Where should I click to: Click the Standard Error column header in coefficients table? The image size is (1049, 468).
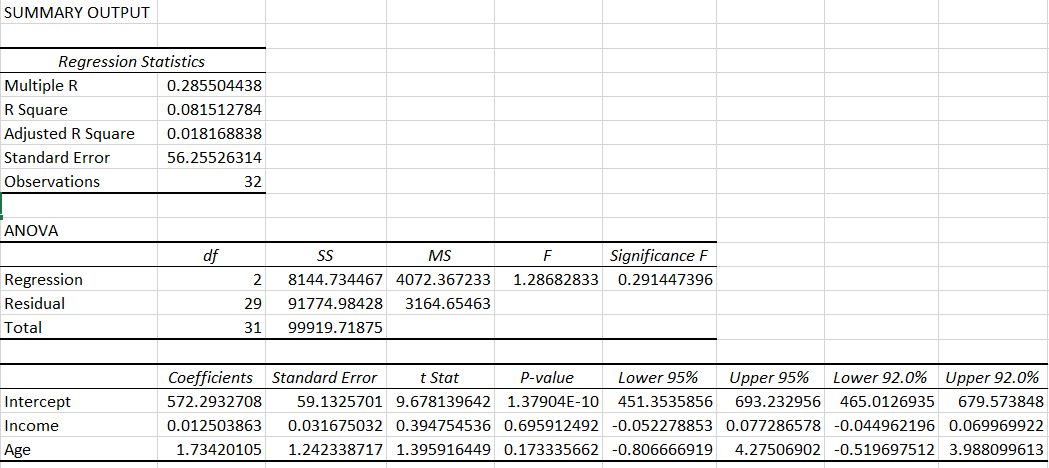[x=326, y=377]
